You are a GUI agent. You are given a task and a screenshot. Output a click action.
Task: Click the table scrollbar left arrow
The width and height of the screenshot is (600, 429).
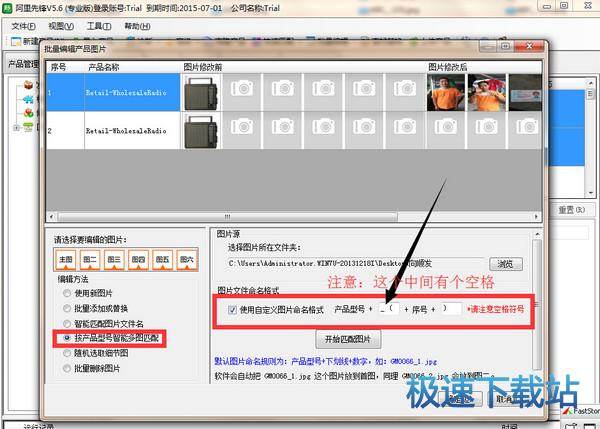51,217
